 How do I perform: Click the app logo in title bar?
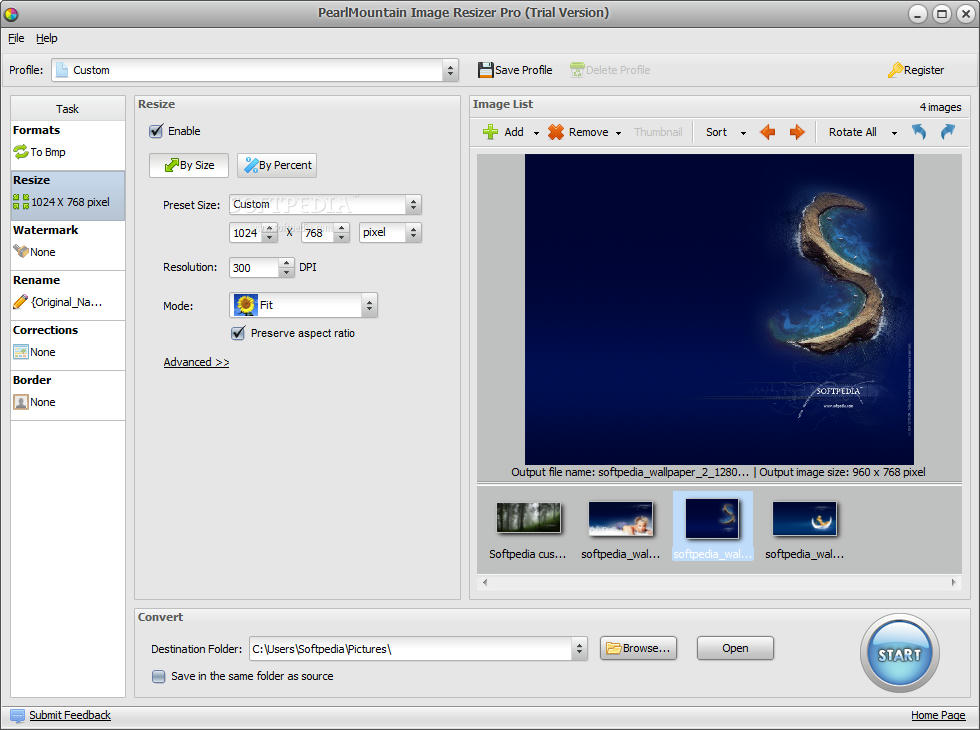coord(11,13)
